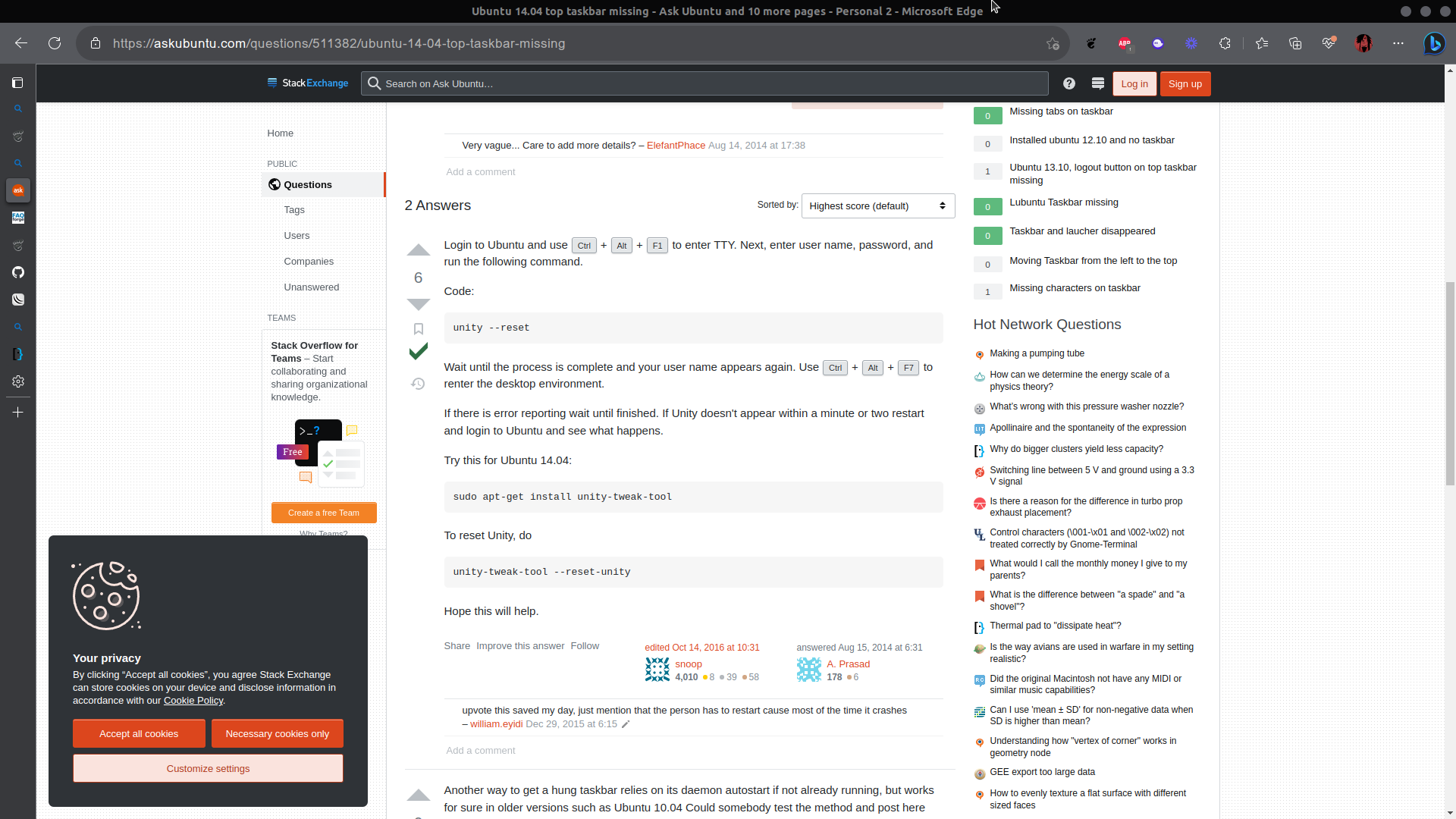This screenshot has width=1456, height=819.
Task: Open Bing Copilot sidebar button
Action: [x=1433, y=43]
